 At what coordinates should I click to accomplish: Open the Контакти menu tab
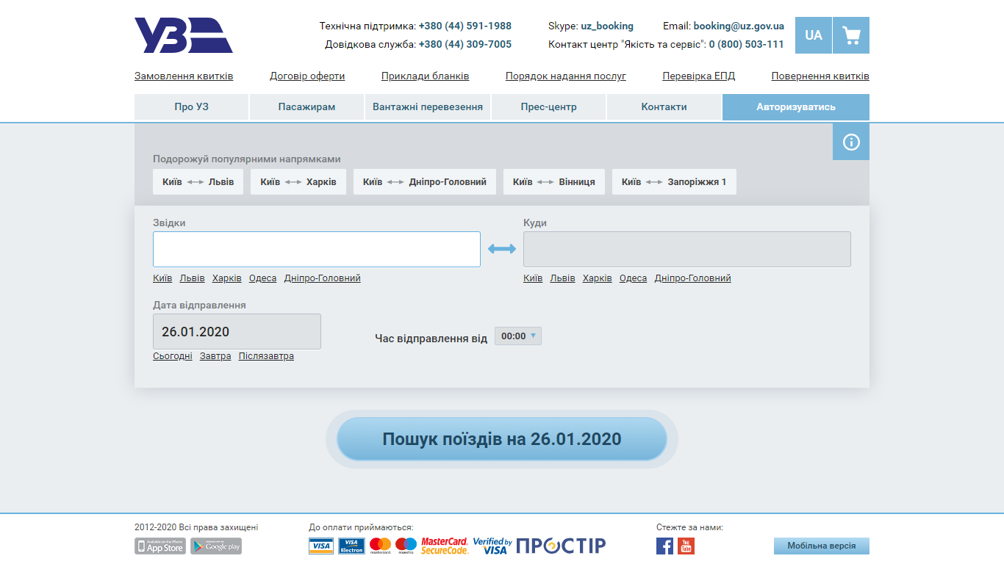point(664,107)
